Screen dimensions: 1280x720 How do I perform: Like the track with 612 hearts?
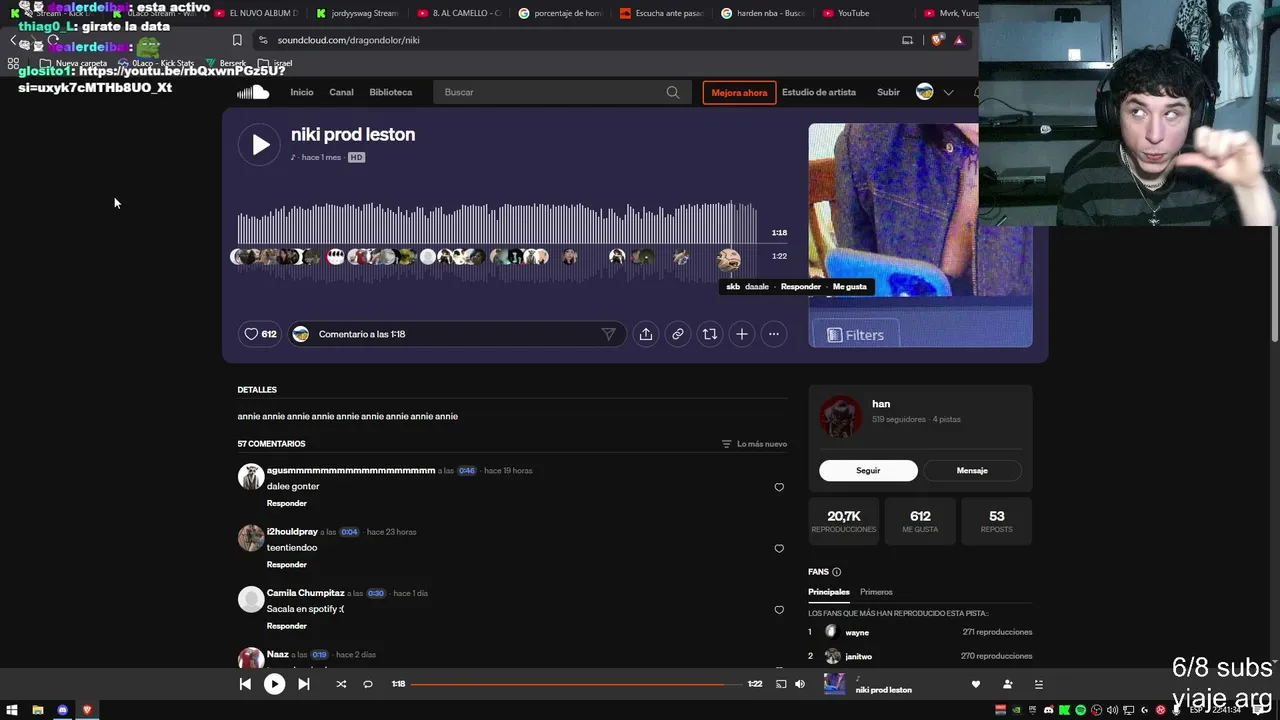[261, 334]
